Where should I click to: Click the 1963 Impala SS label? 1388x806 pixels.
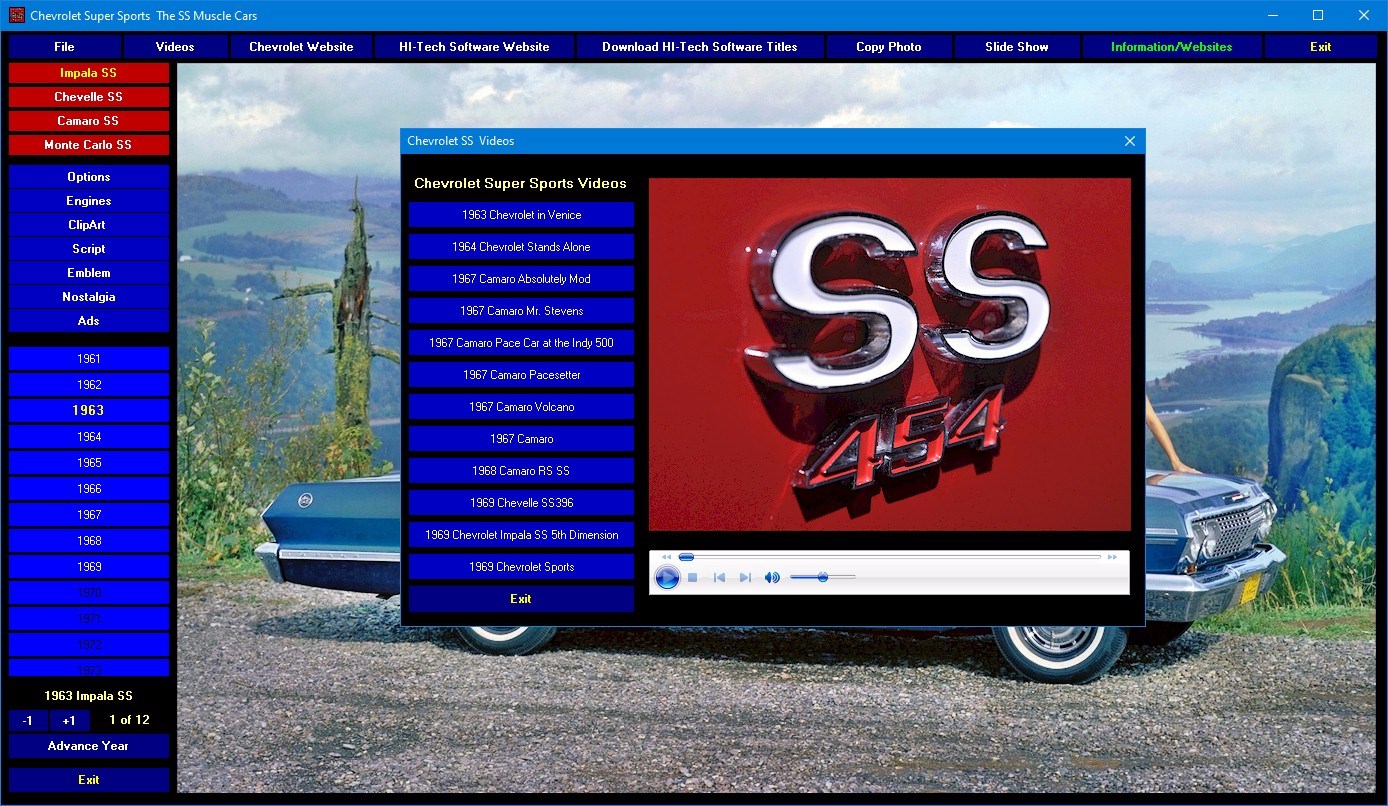click(88, 696)
